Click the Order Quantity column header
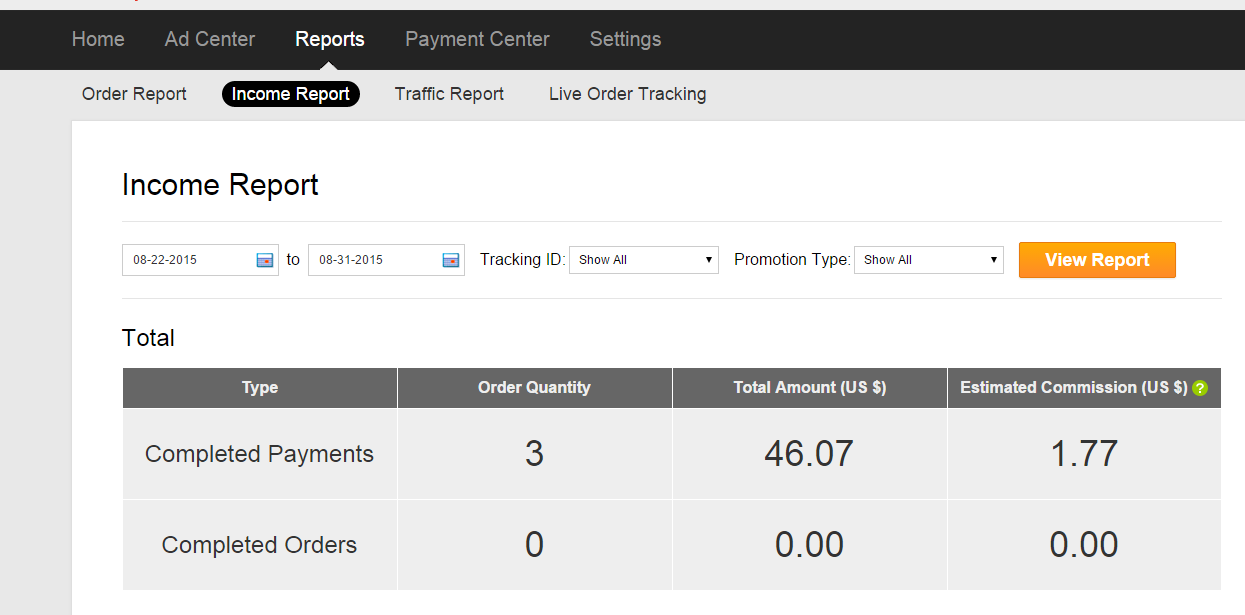Viewport: 1245px width, 615px height. [535, 388]
